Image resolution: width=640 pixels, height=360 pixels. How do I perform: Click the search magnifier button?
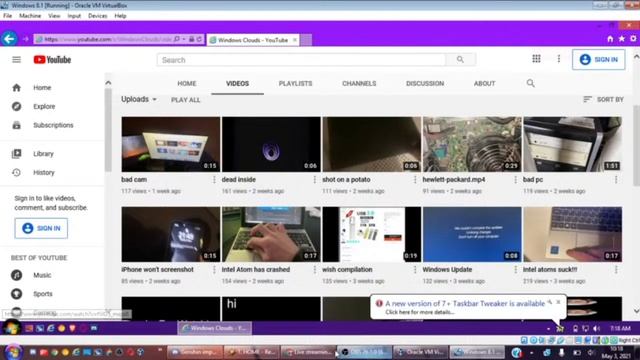[460, 60]
